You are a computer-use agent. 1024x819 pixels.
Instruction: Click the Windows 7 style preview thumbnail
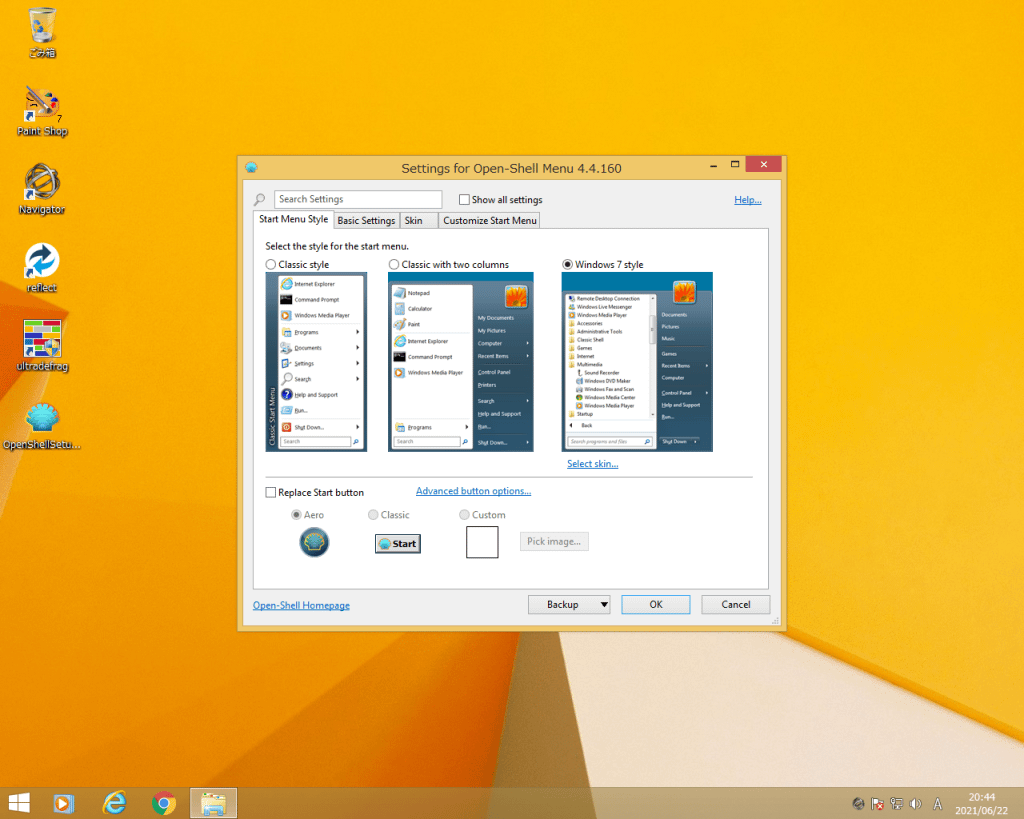click(637, 362)
